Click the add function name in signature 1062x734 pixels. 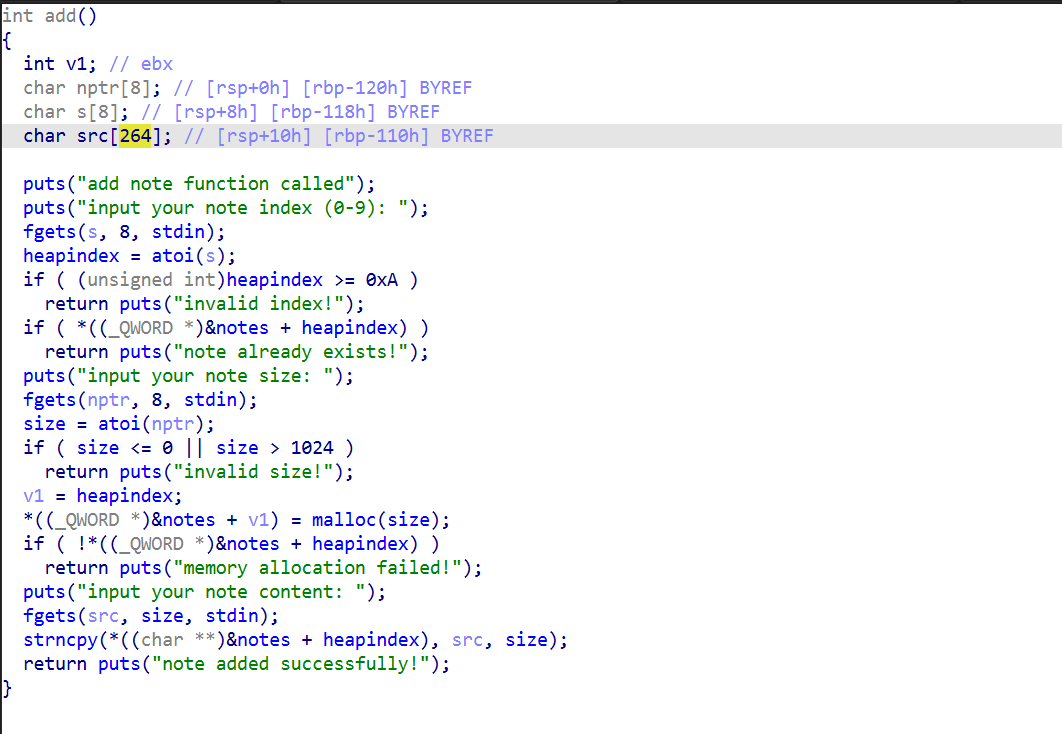[60, 16]
